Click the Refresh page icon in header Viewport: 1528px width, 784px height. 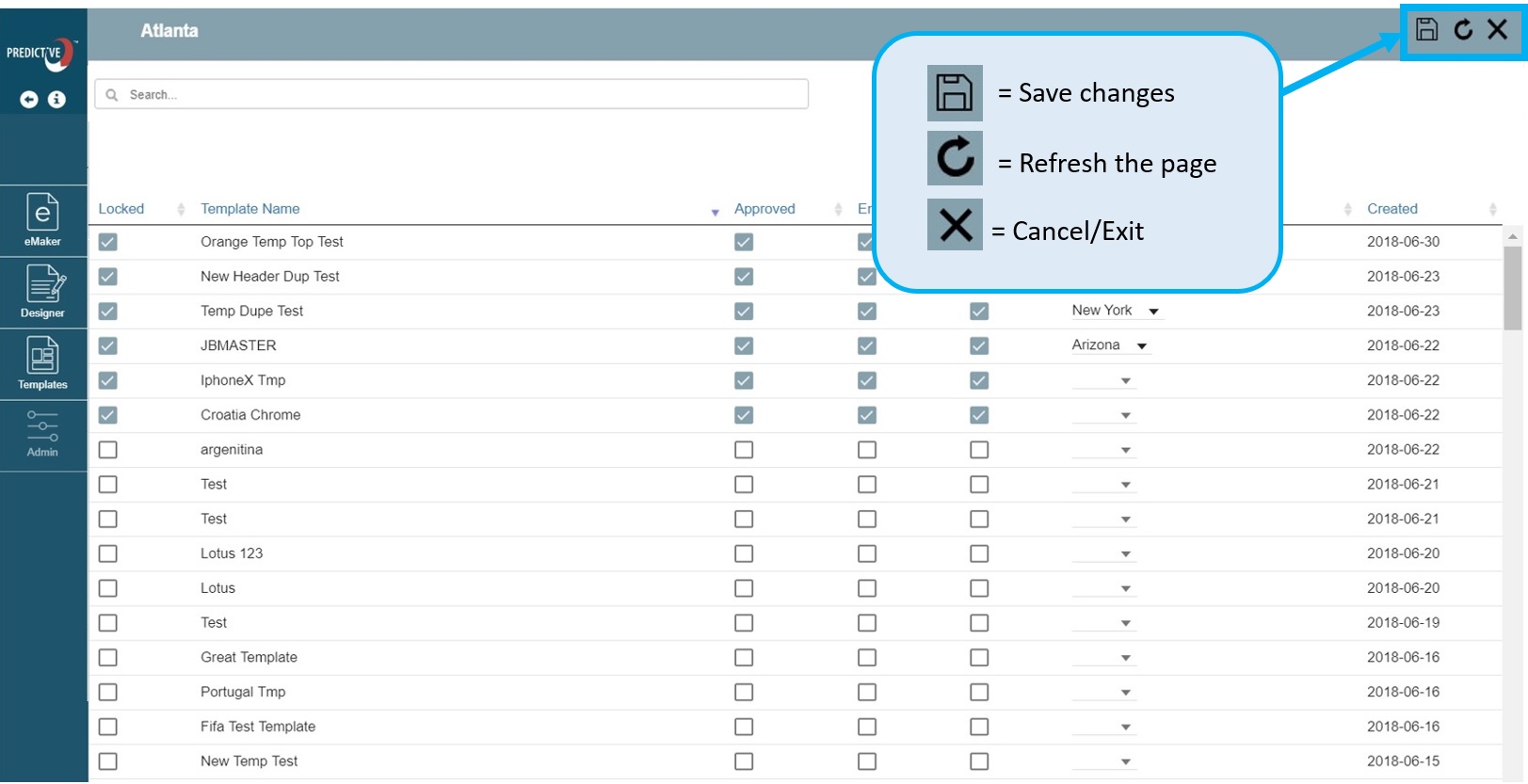[1463, 30]
